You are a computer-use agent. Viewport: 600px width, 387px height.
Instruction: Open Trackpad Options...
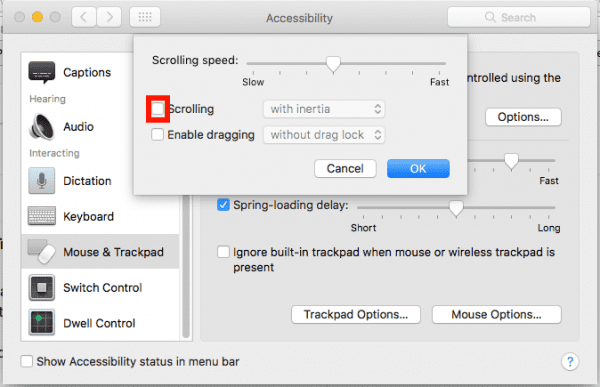coord(356,314)
